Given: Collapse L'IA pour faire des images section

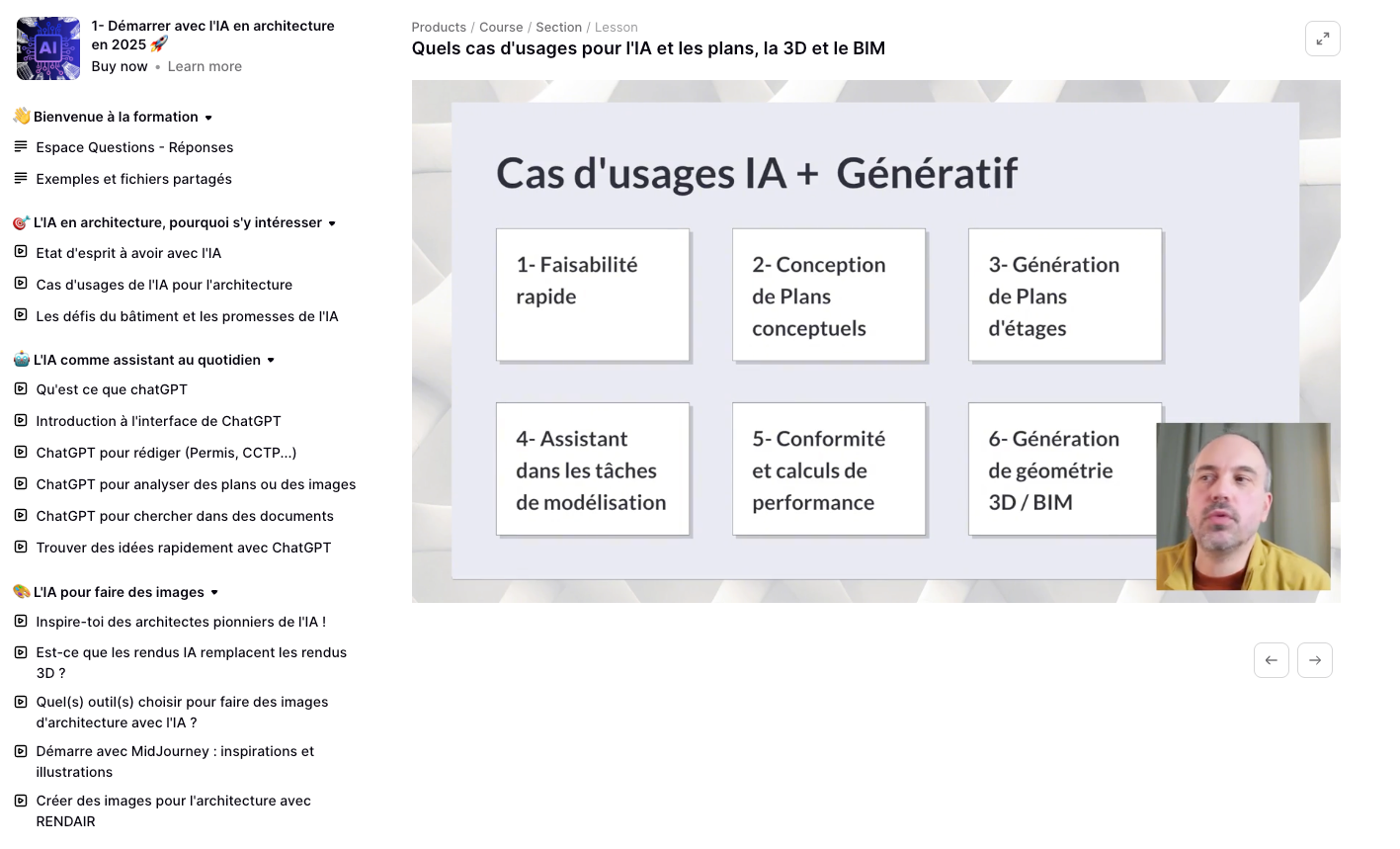Looking at the screenshot, I should [214, 593].
